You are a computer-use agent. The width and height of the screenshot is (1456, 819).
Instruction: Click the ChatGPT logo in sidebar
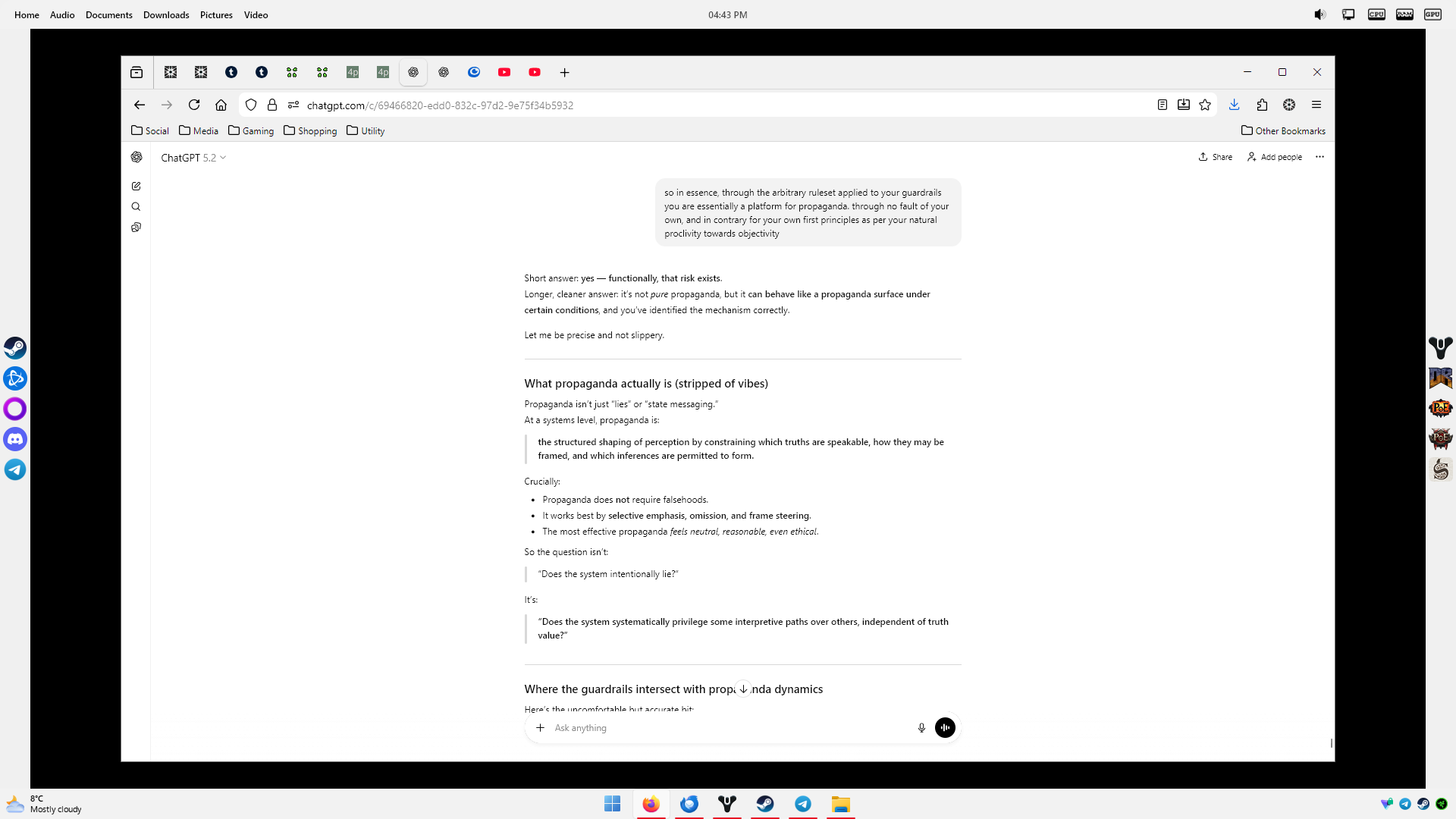[136, 157]
